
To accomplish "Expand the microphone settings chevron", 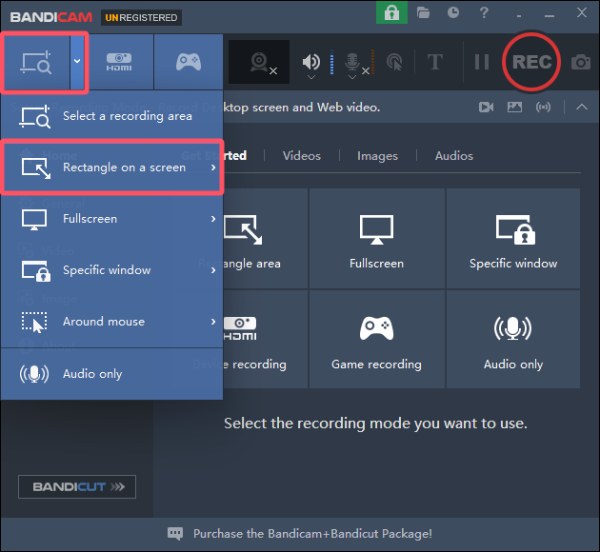I will (x=352, y=77).
